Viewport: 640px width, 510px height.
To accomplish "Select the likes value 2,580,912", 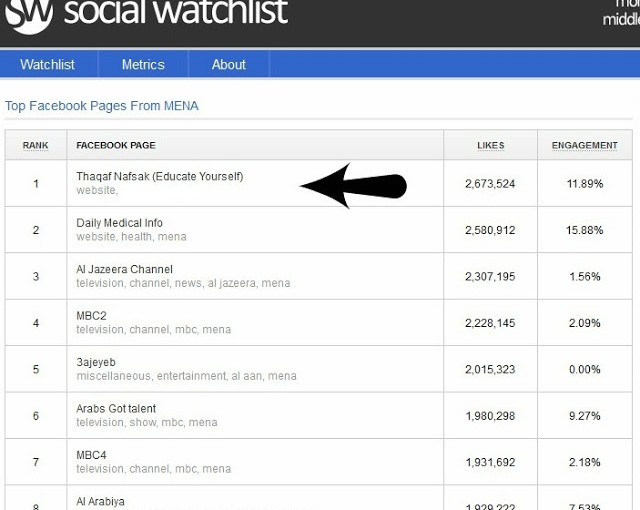I will [490, 230].
